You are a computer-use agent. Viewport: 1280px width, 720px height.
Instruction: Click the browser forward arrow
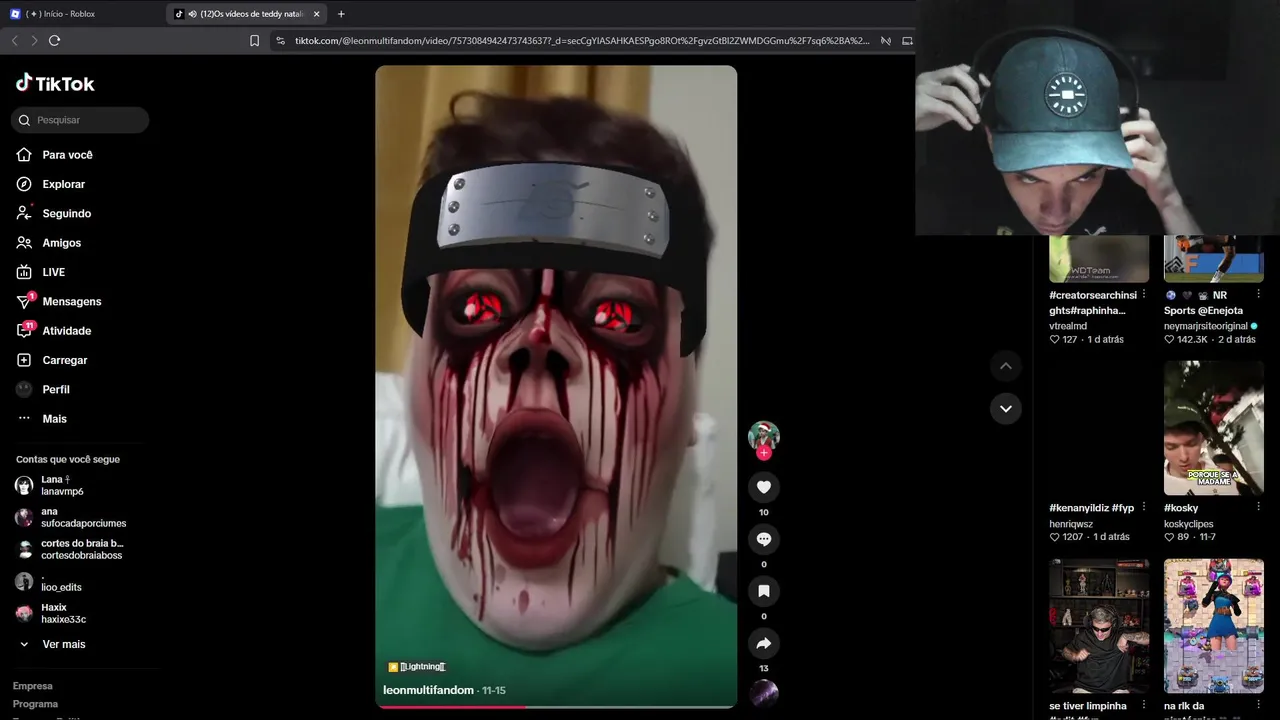[x=34, y=41]
